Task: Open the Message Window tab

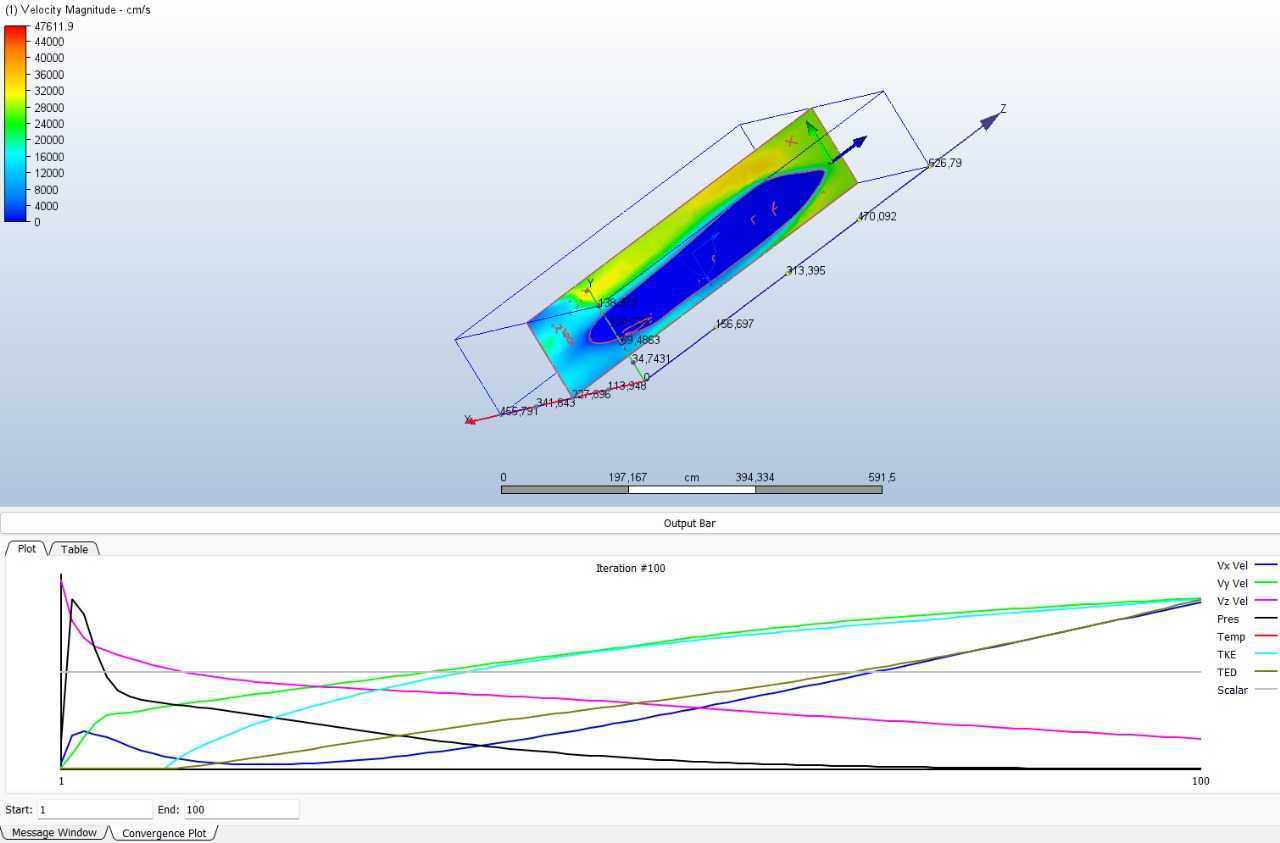Action: [x=54, y=832]
